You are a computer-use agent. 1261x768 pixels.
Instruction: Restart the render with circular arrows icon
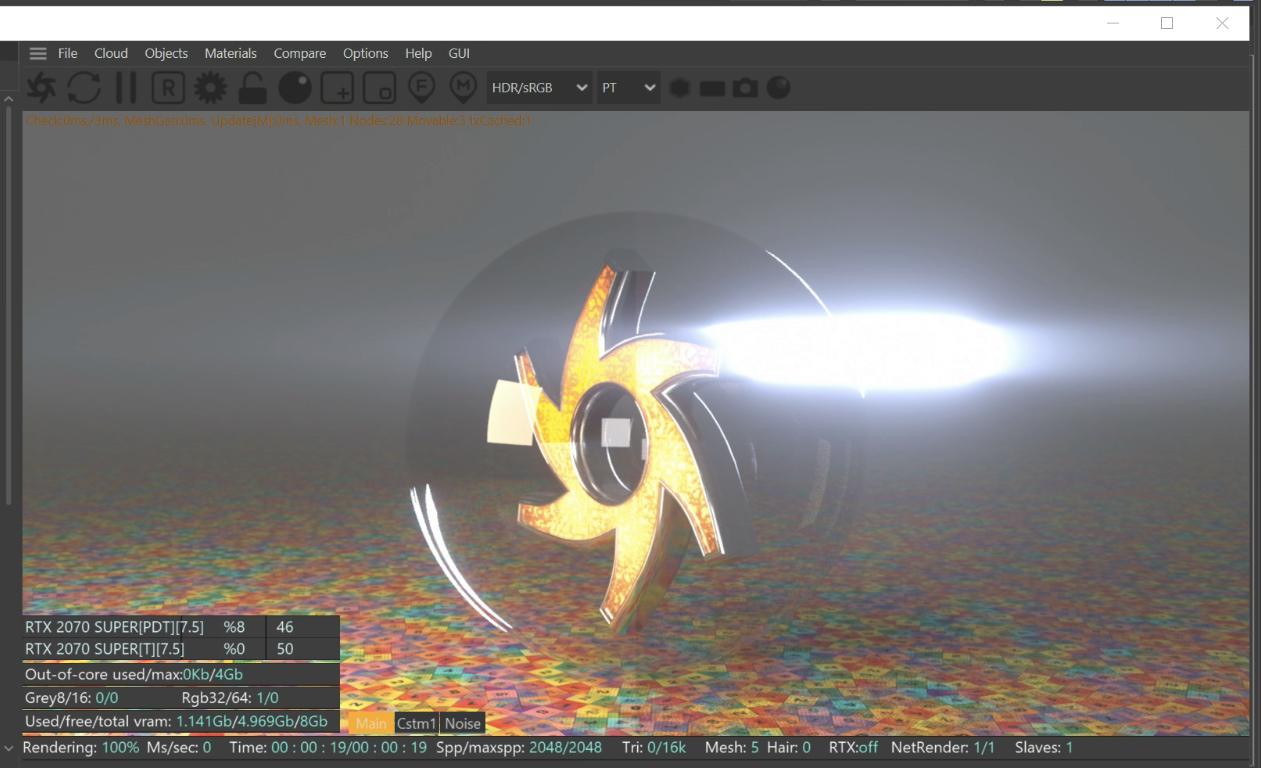[x=84, y=88]
